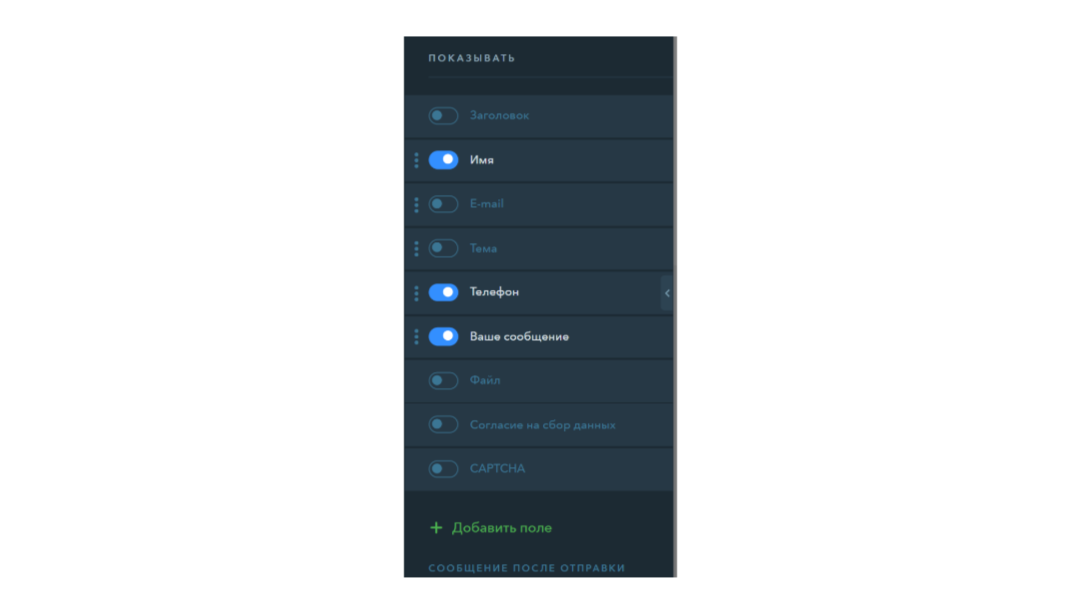The image size is (1080, 610).
Task: Click the green plus icon
Action: click(x=436, y=528)
